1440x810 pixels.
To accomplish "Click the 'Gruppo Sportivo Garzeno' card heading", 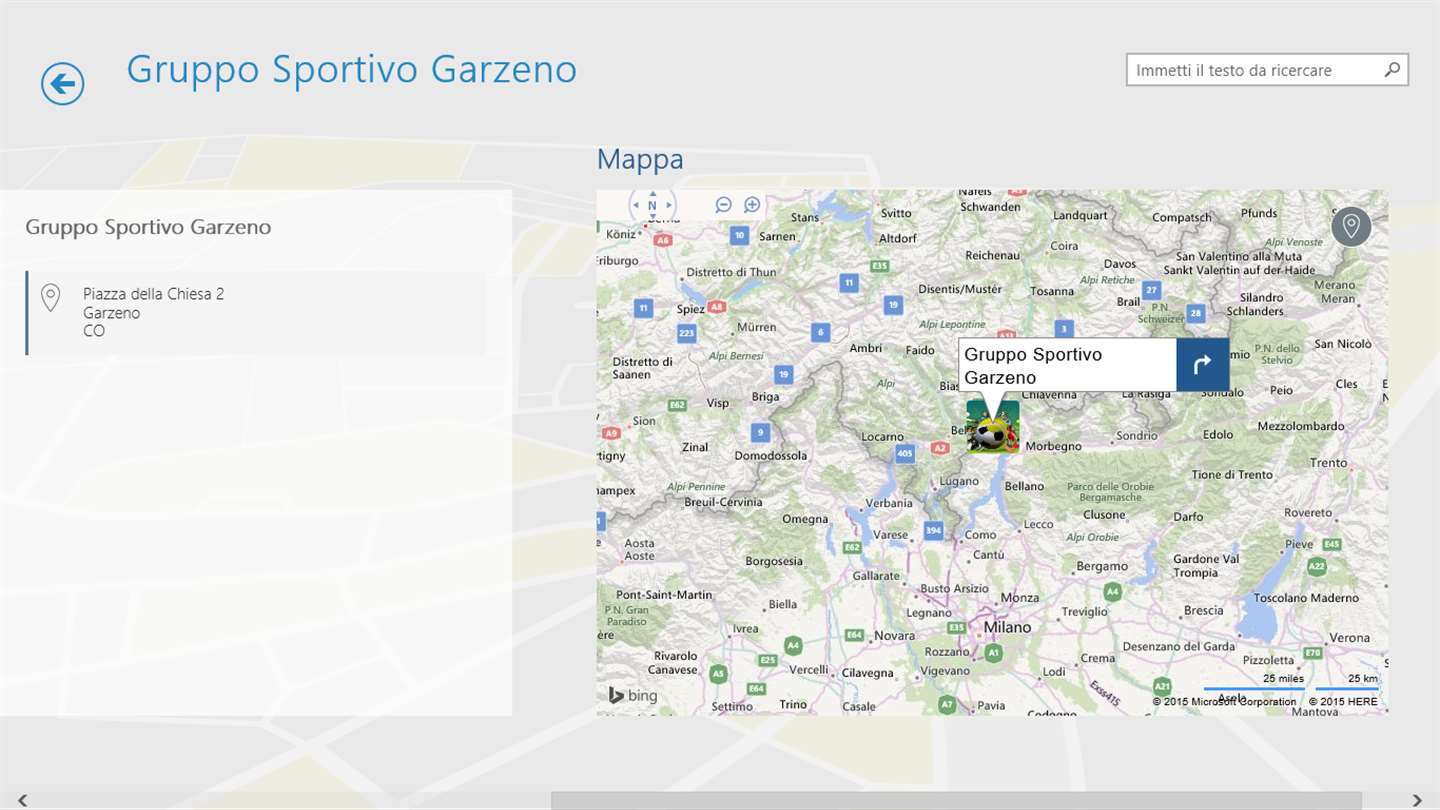I will point(148,227).
